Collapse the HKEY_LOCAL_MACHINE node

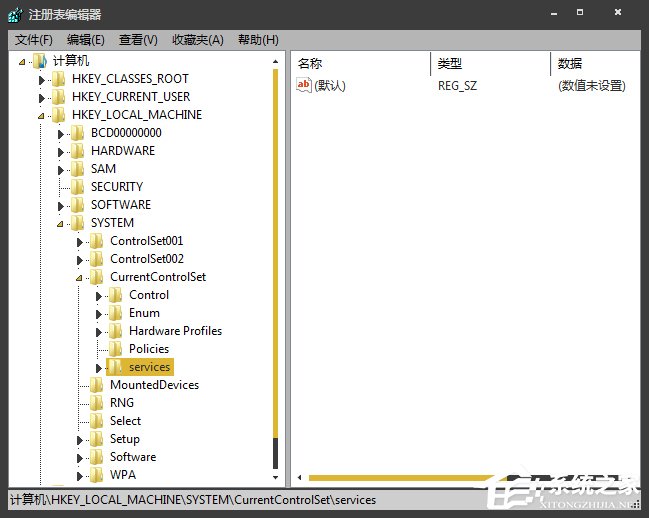click(42, 115)
